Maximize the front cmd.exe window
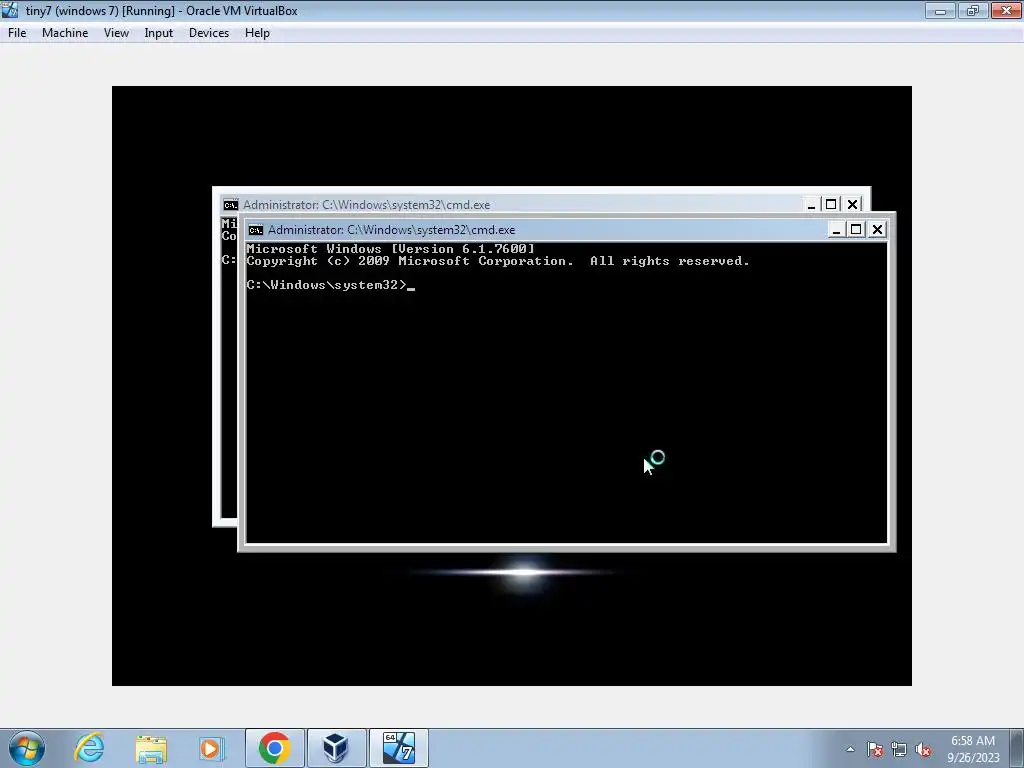1024x768 pixels. (856, 229)
